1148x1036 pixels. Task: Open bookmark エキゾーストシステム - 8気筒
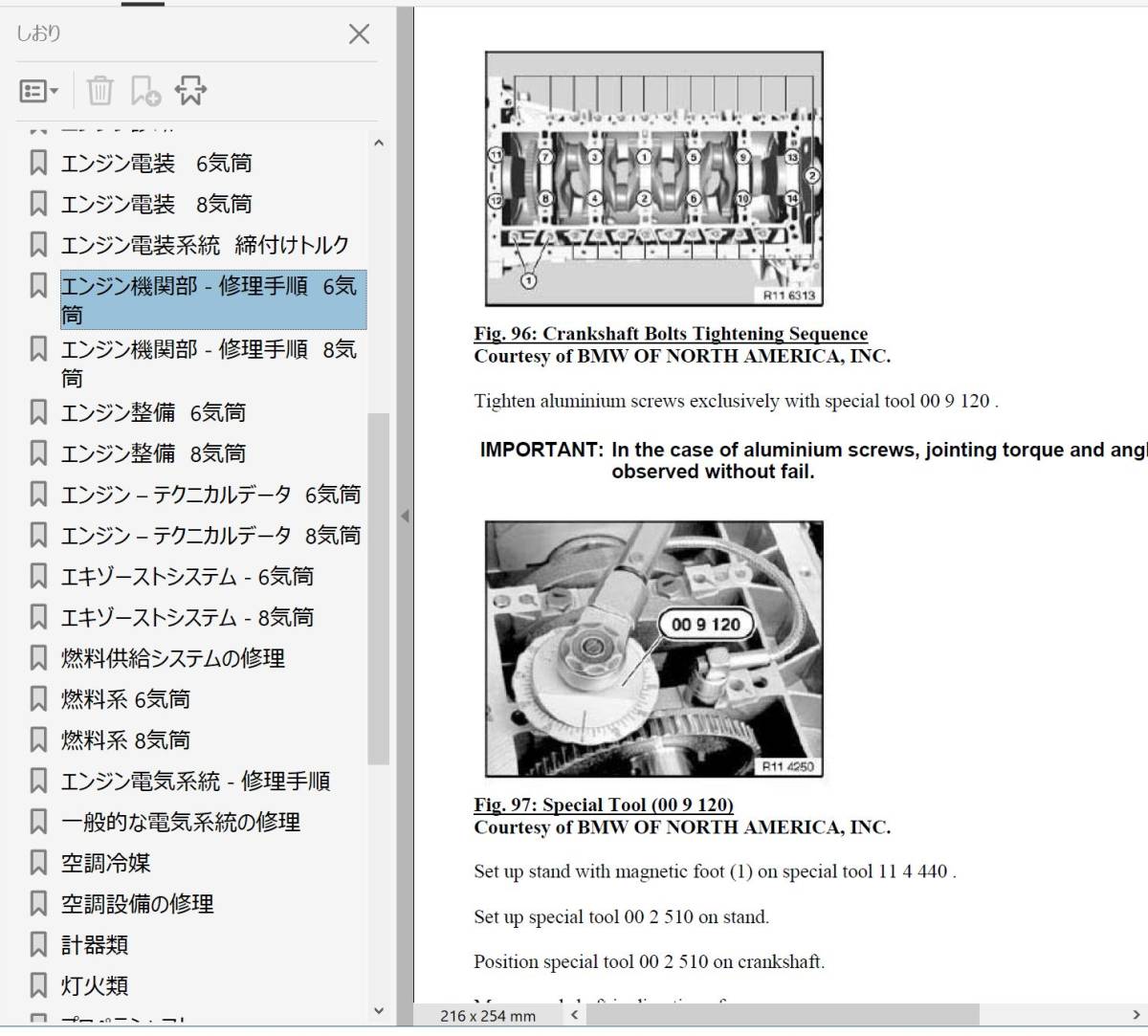pos(187,618)
